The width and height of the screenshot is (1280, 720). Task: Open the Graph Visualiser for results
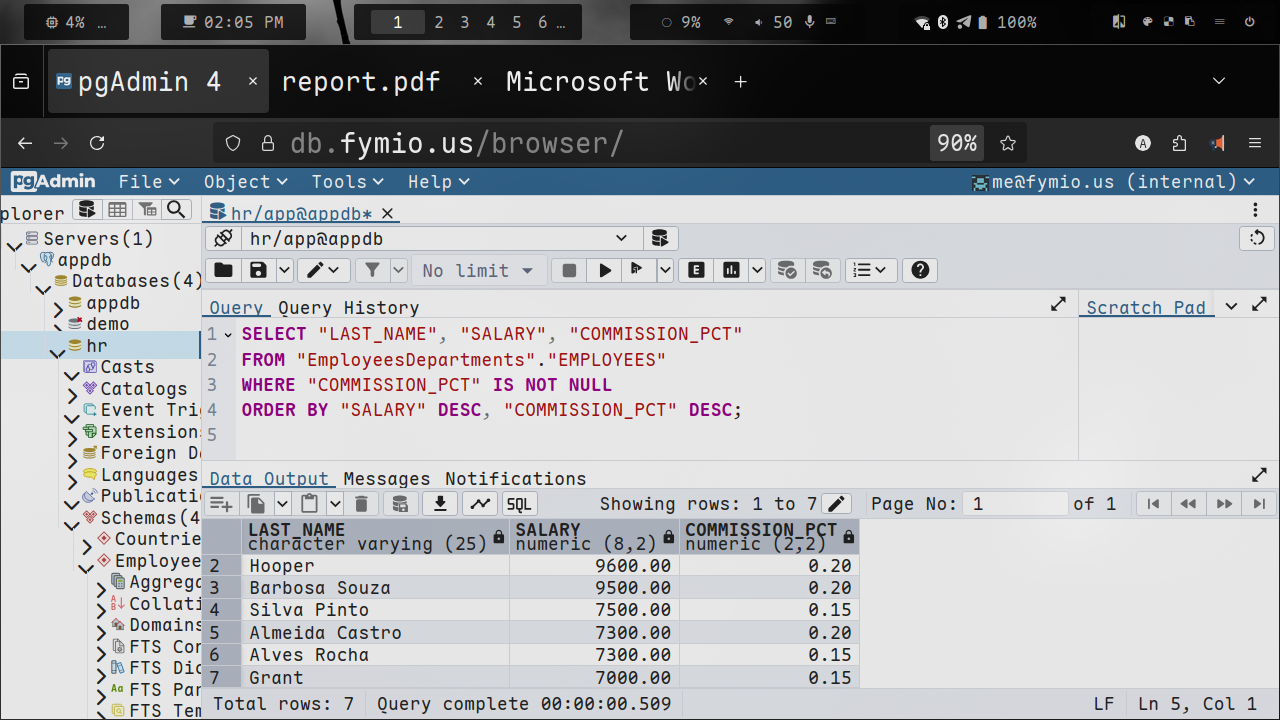pos(481,504)
